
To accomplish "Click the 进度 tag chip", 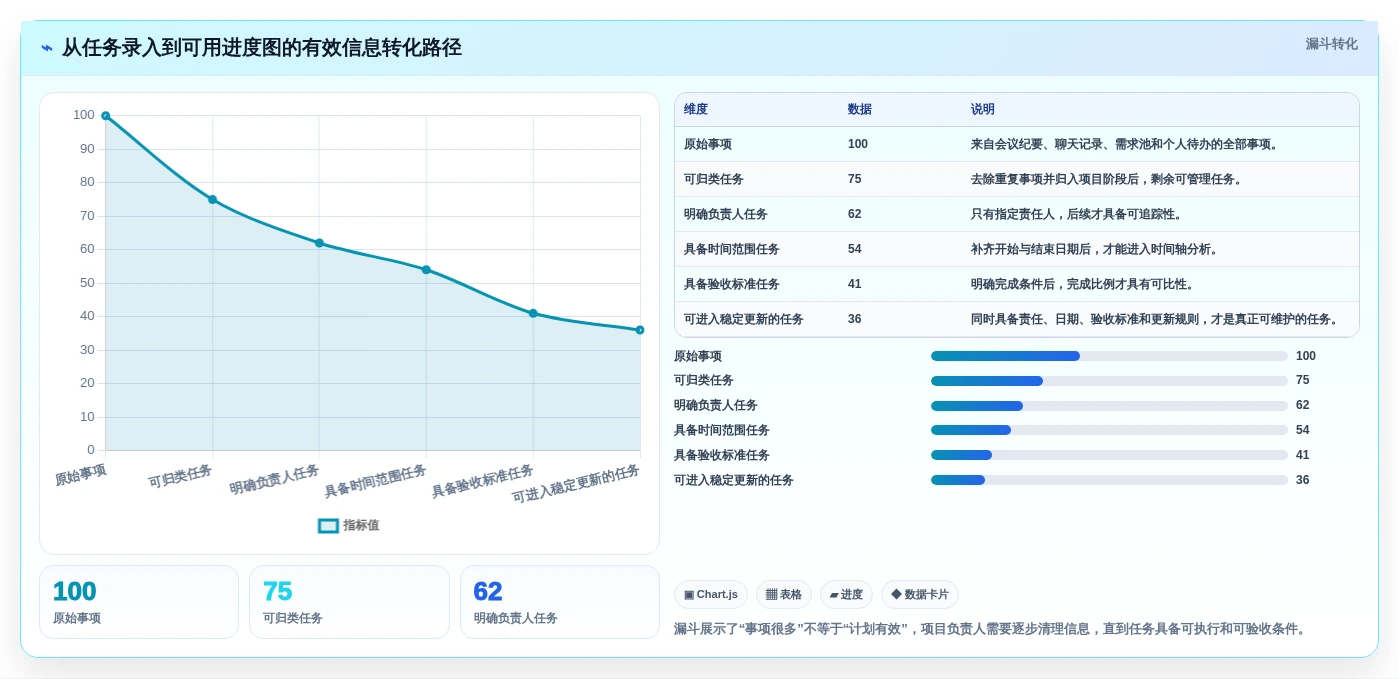I will point(846,594).
